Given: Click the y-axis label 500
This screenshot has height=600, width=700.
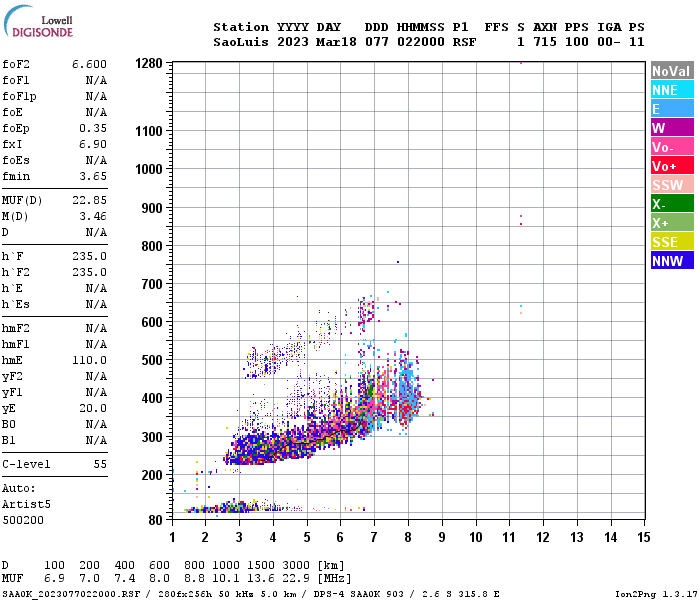Looking at the screenshot, I should (152, 360).
